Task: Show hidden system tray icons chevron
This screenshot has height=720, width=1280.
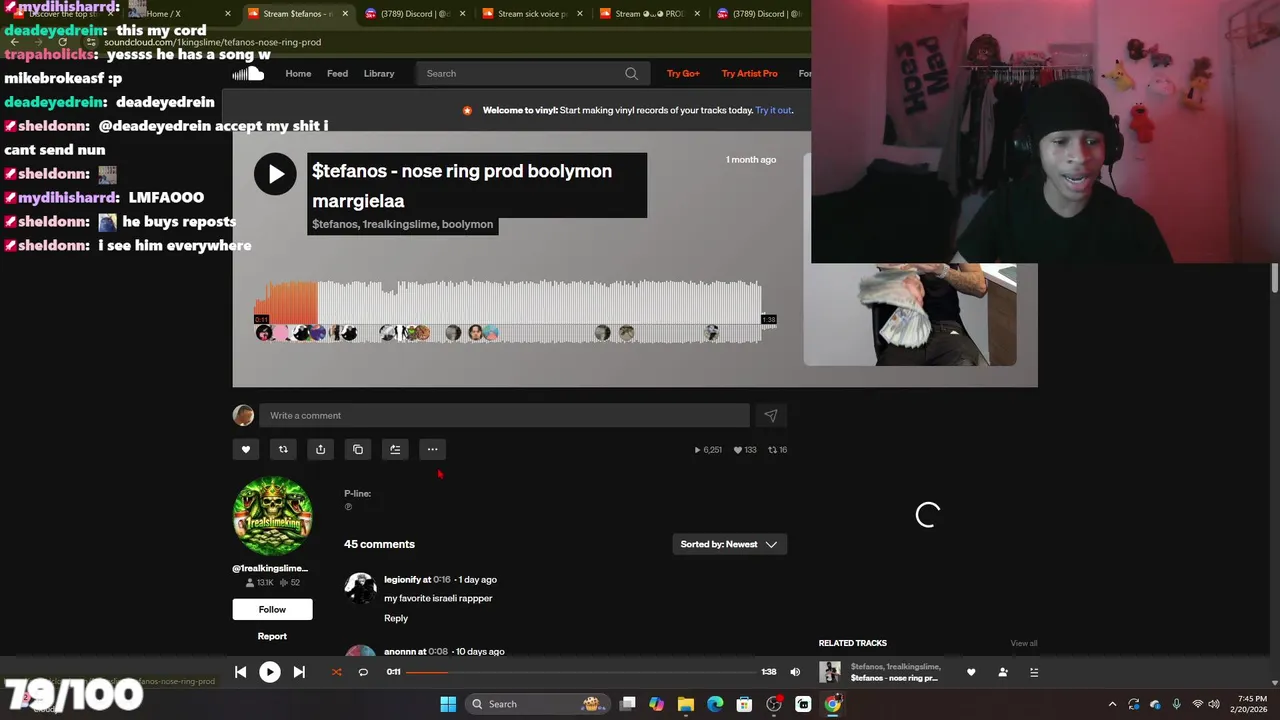Action: (x=1112, y=704)
